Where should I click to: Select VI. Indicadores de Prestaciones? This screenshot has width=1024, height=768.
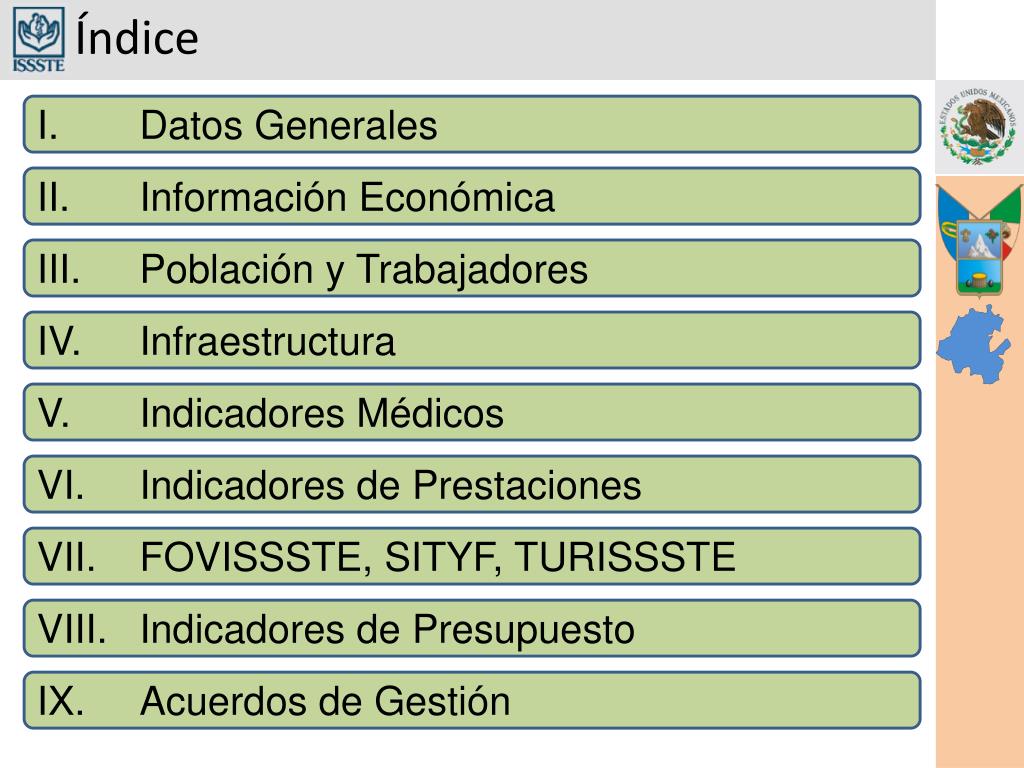472,485
